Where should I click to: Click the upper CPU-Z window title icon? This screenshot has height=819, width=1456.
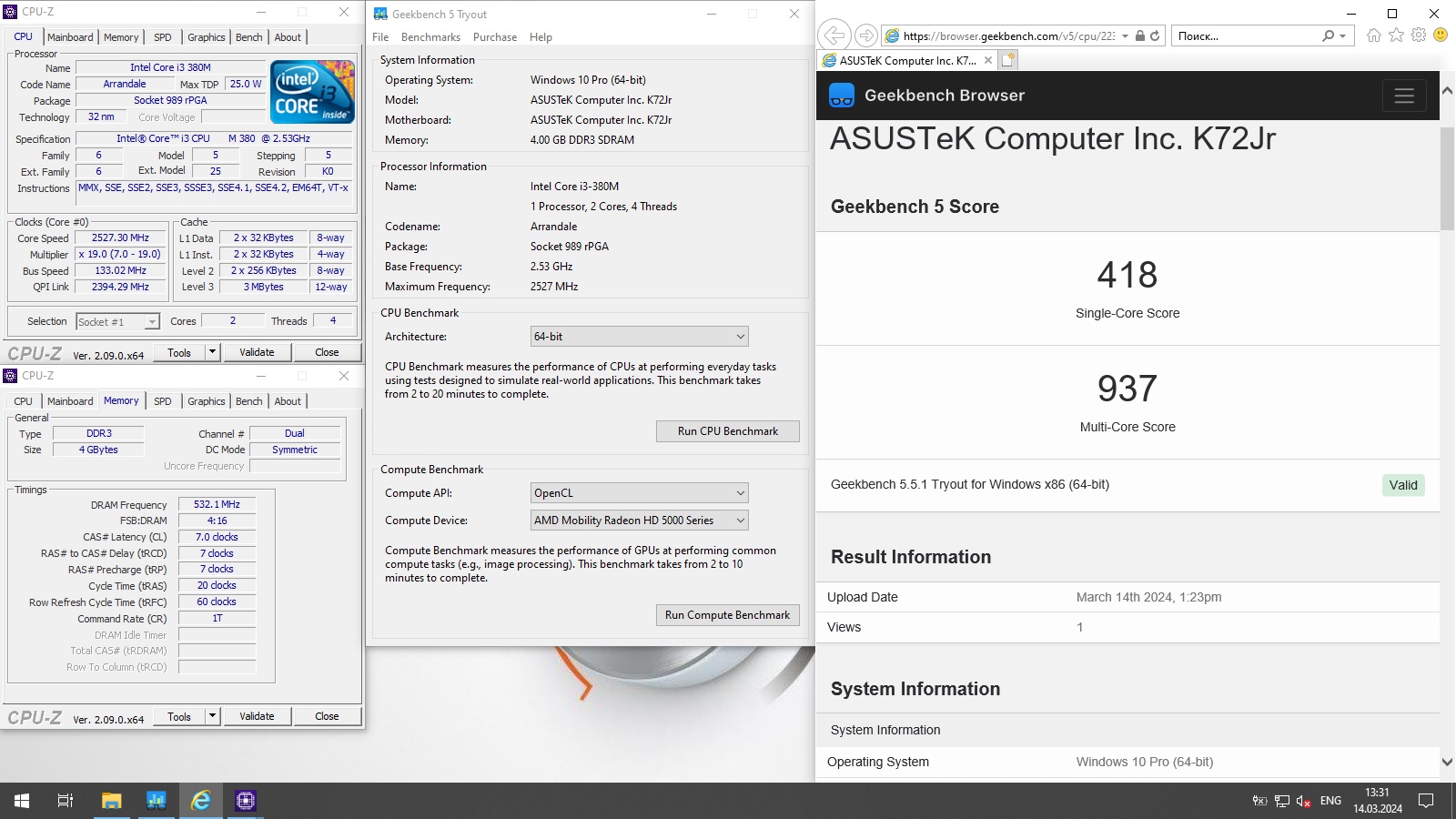click(10, 12)
